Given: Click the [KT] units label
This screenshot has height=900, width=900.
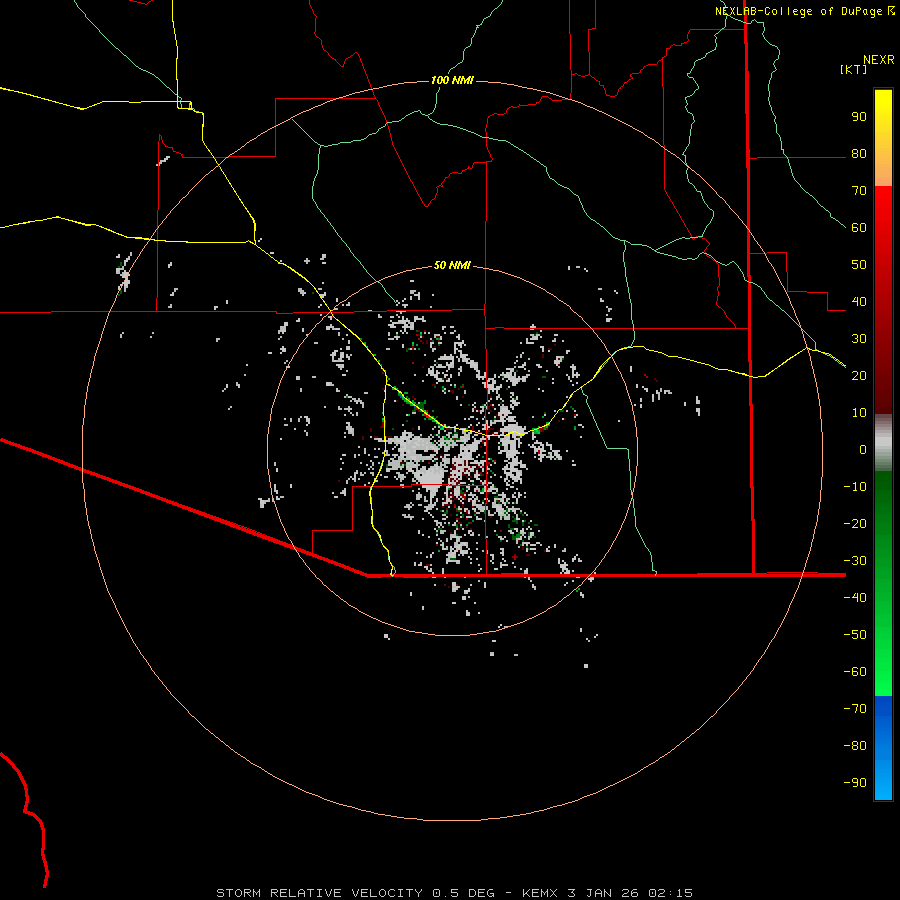Looking at the screenshot, I should [854, 69].
